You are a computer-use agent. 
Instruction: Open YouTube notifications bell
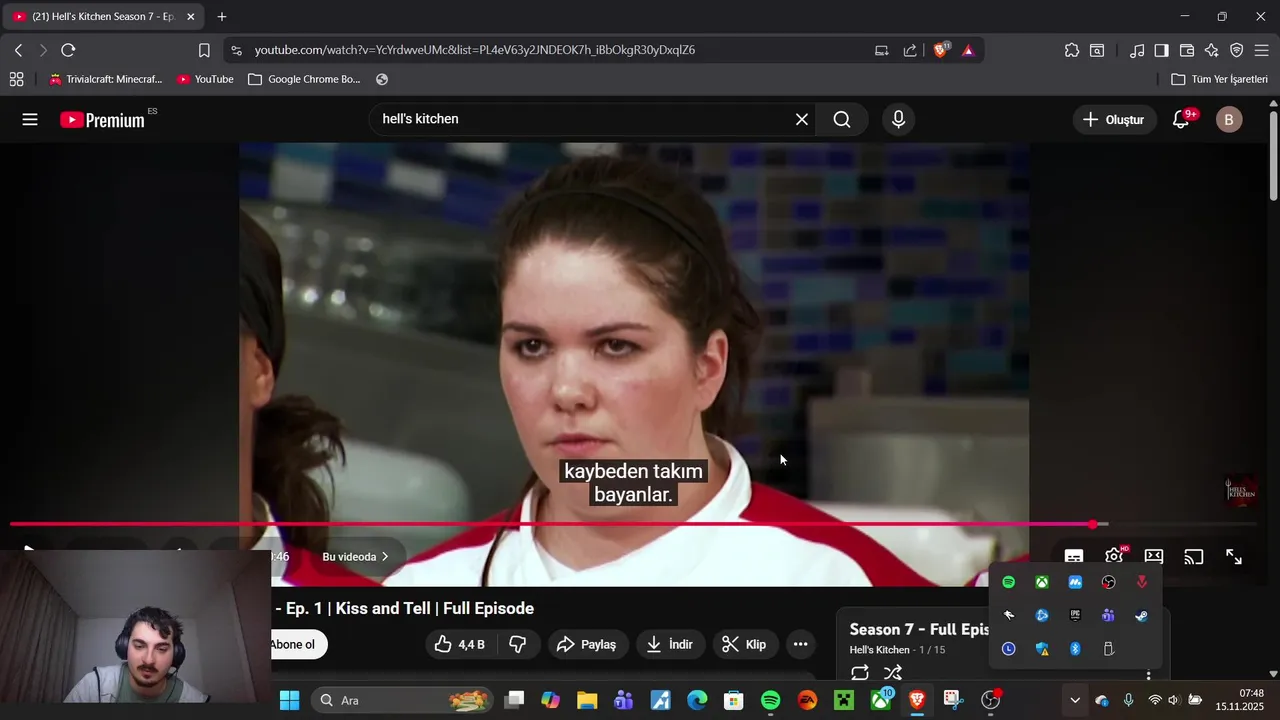(1181, 120)
